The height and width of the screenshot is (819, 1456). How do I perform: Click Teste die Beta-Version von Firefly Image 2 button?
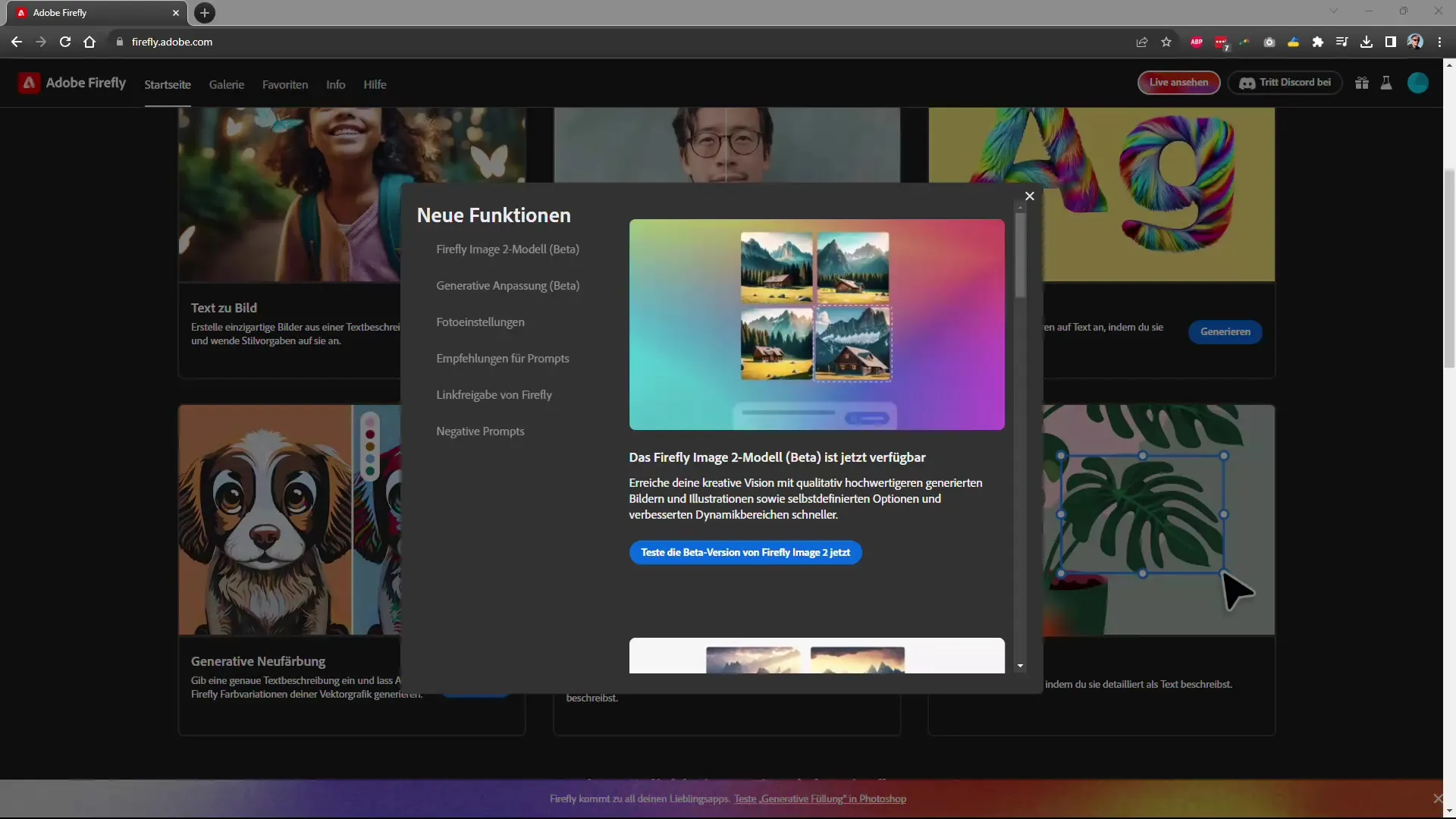pyautogui.click(x=745, y=552)
